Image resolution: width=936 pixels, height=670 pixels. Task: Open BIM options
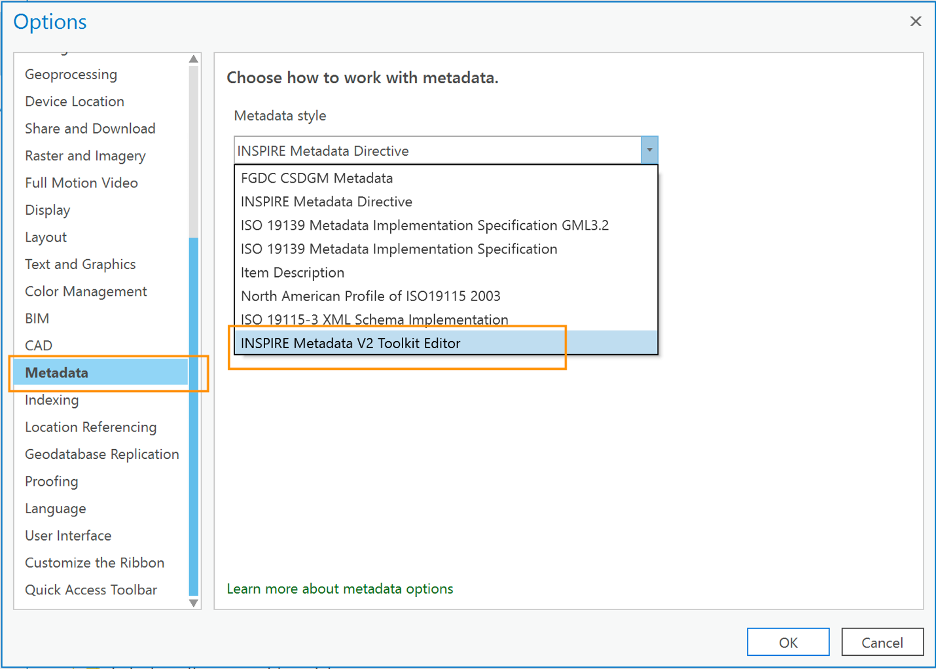pos(37,318)
